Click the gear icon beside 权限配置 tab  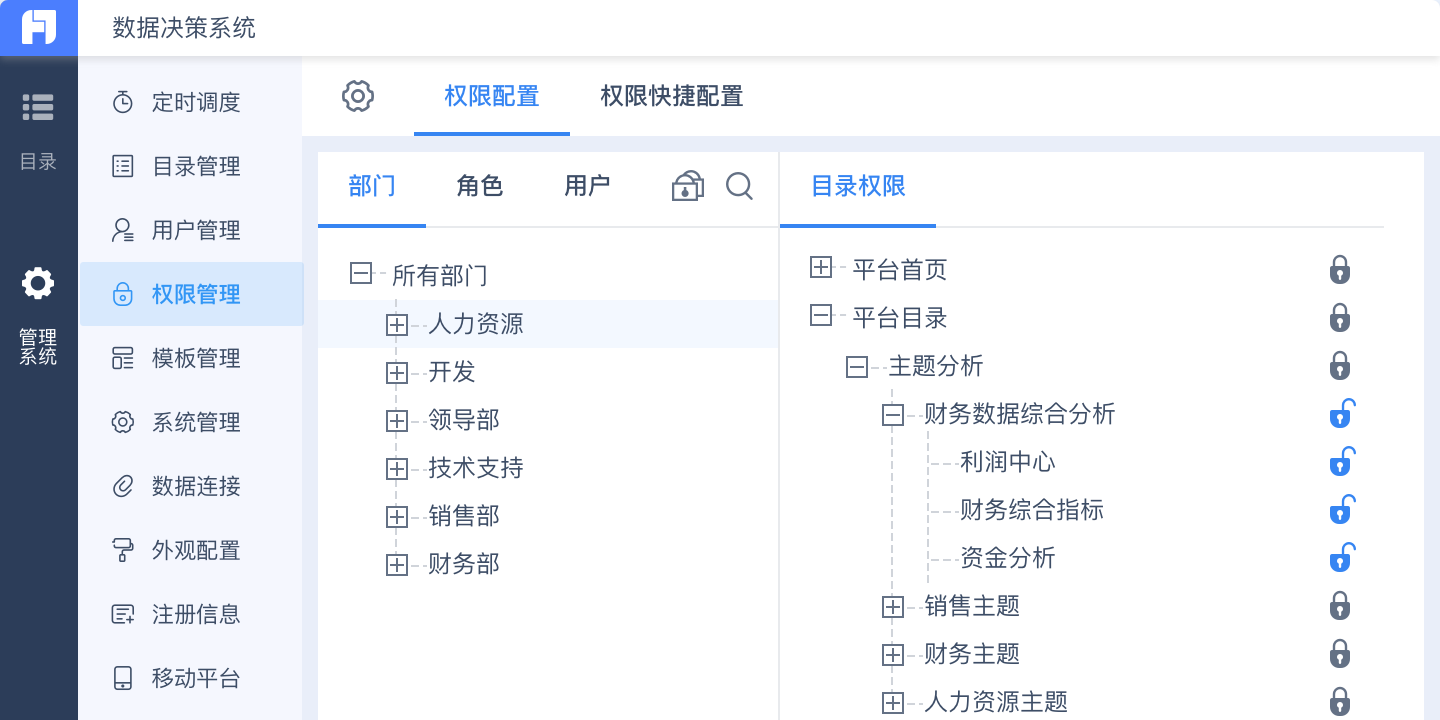(x=358, y=96)
